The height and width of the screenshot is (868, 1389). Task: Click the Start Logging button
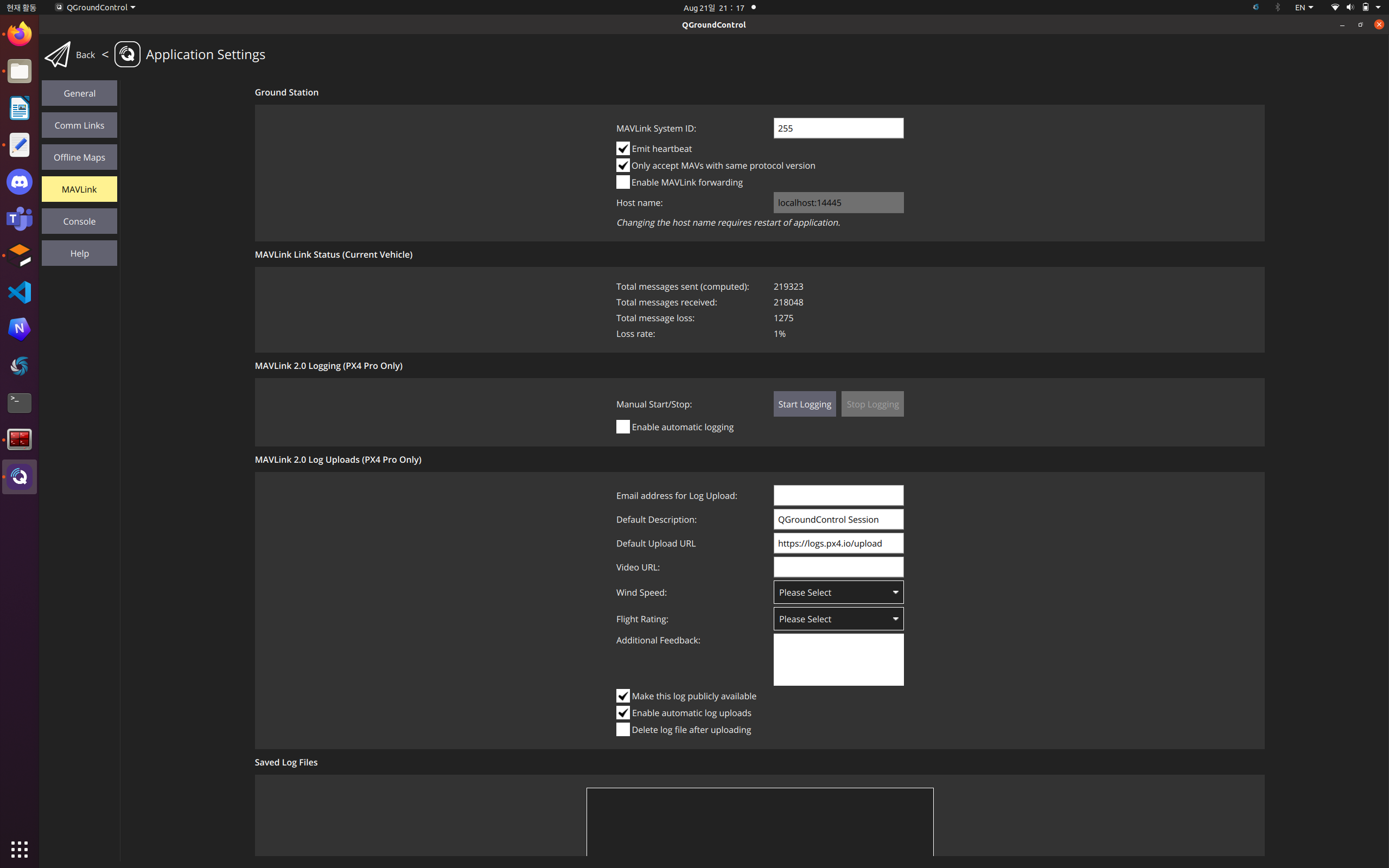[805, 404]
